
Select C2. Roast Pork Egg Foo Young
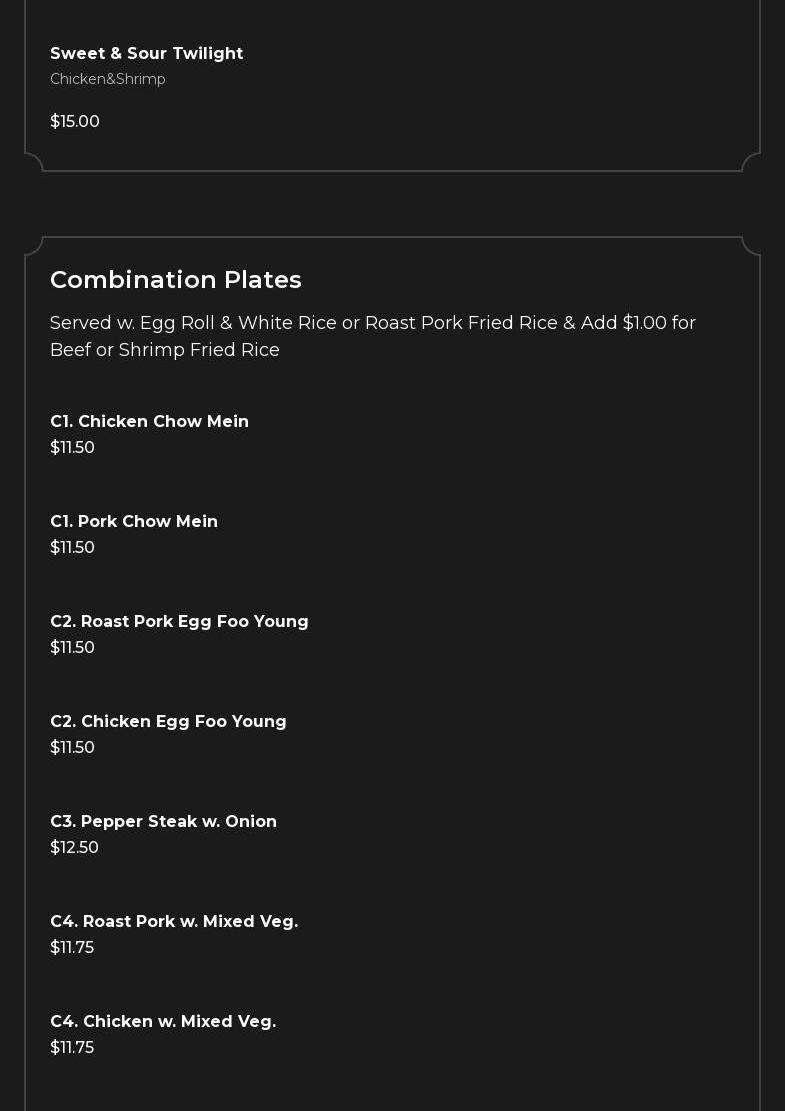179,621
